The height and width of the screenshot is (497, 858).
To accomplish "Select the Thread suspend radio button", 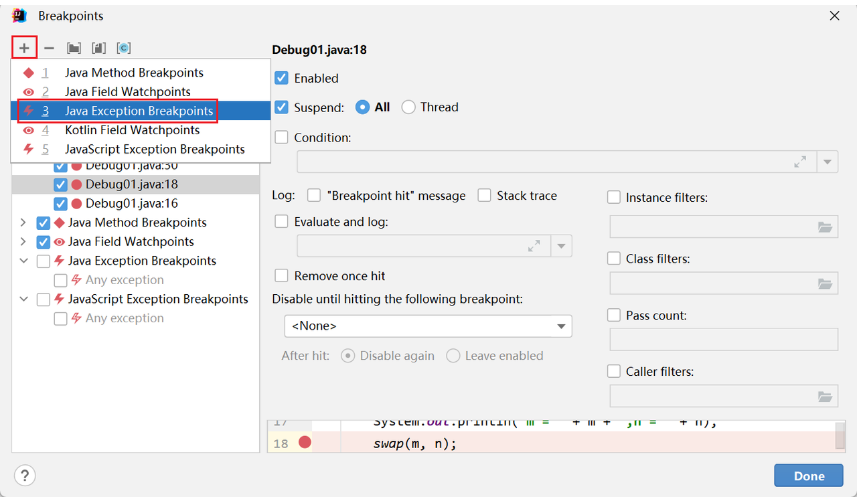I will 409,107.
